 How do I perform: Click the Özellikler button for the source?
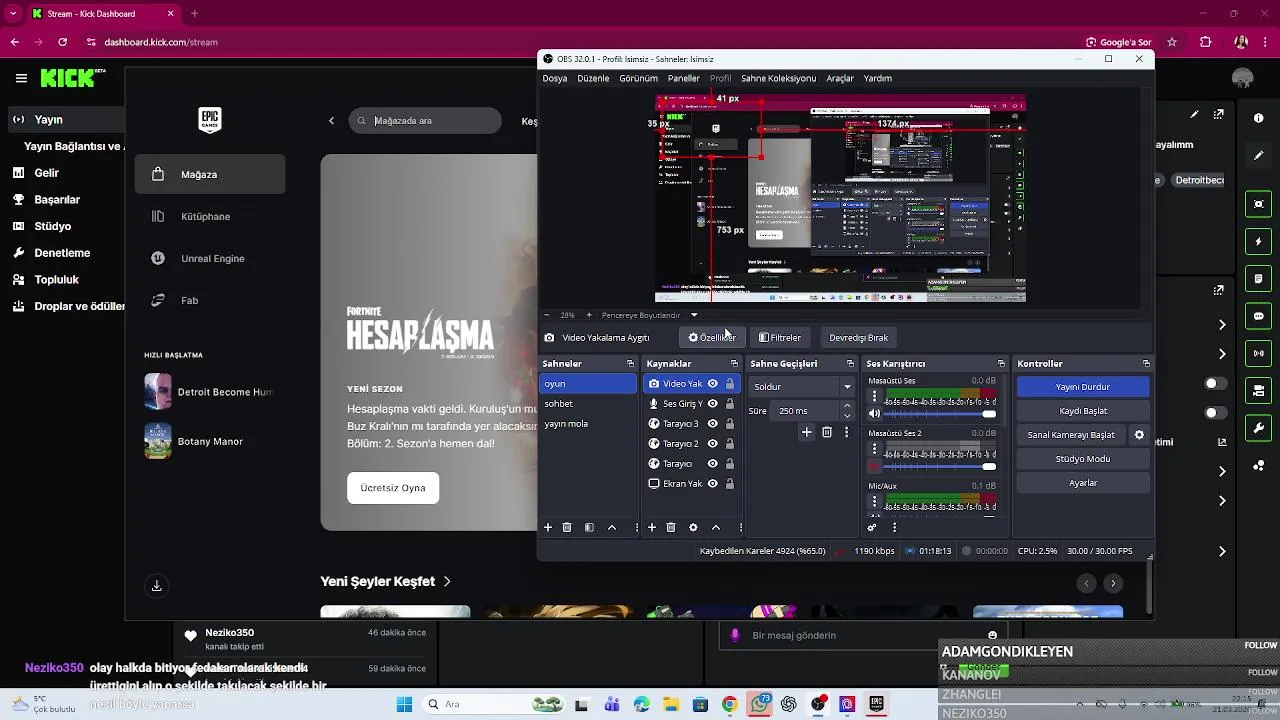tap(711, 338)
